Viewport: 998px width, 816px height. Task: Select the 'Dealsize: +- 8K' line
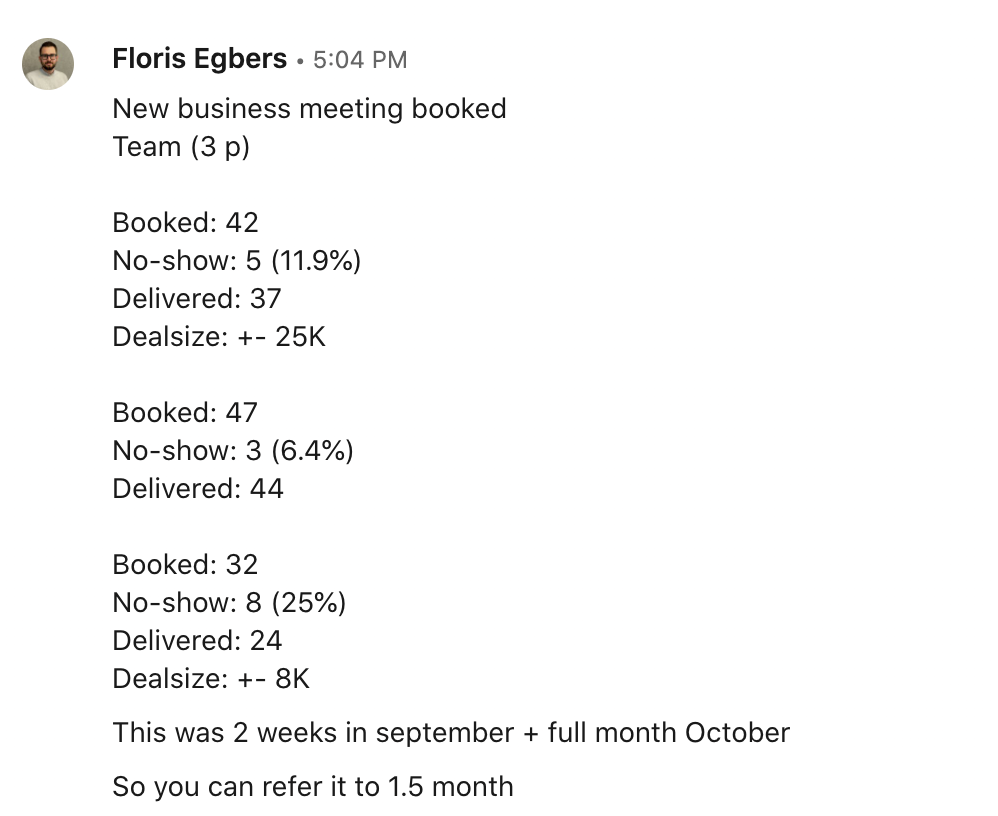[x=211, y=679]
